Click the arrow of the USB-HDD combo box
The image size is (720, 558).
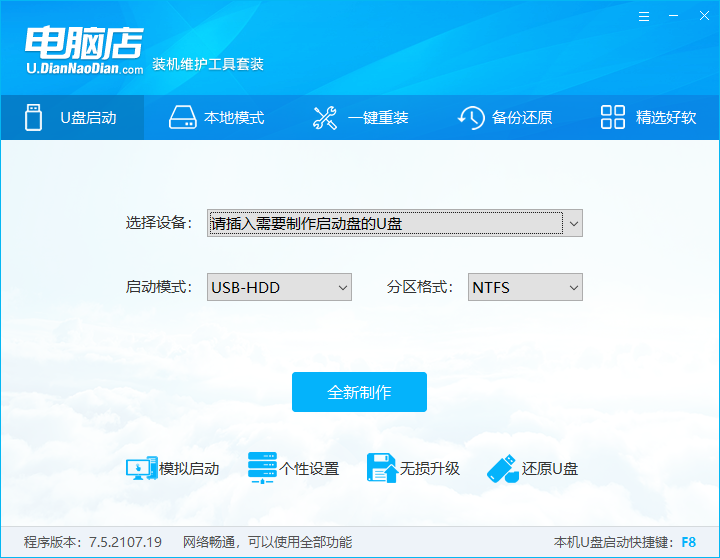coord(343,288)
